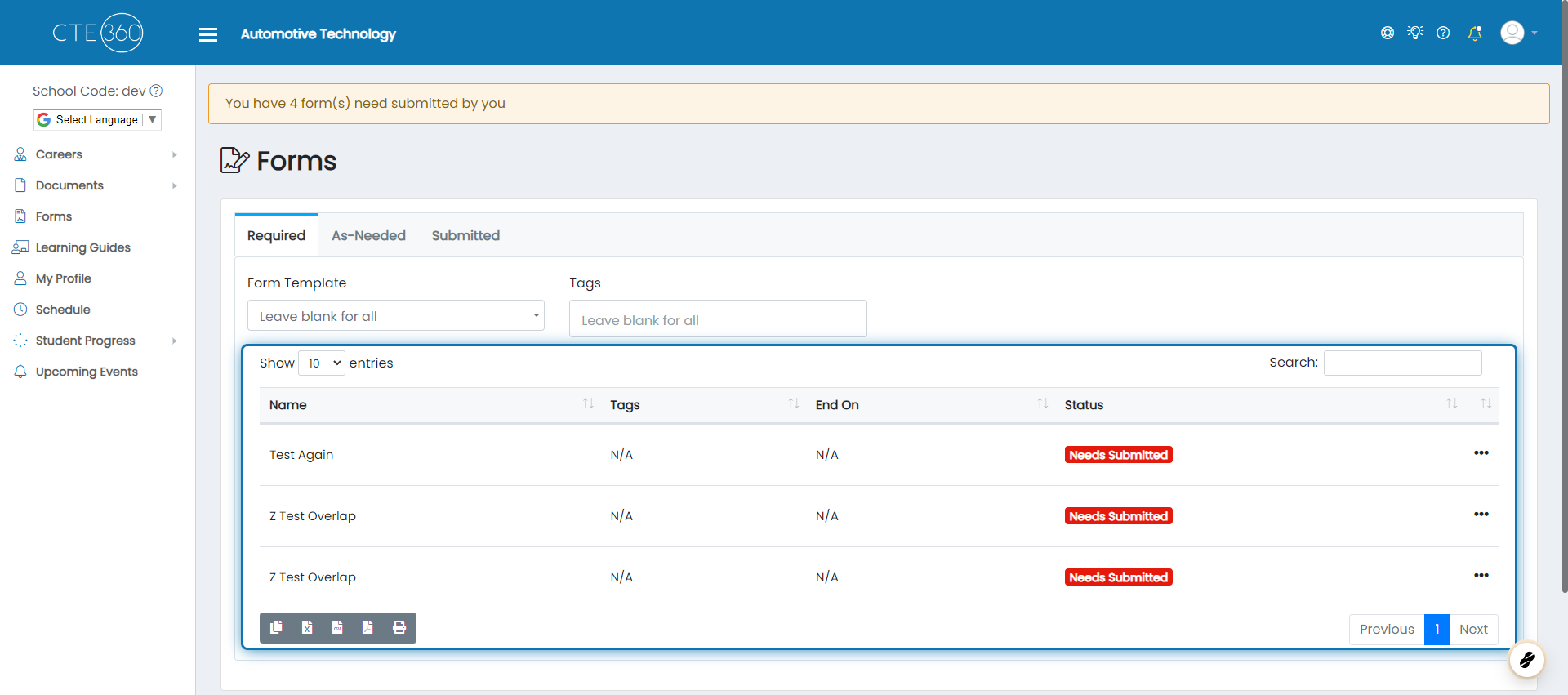Open Schedule in the sidebar
Screen dimensions: 1568x695
click(x=63, y=310)
